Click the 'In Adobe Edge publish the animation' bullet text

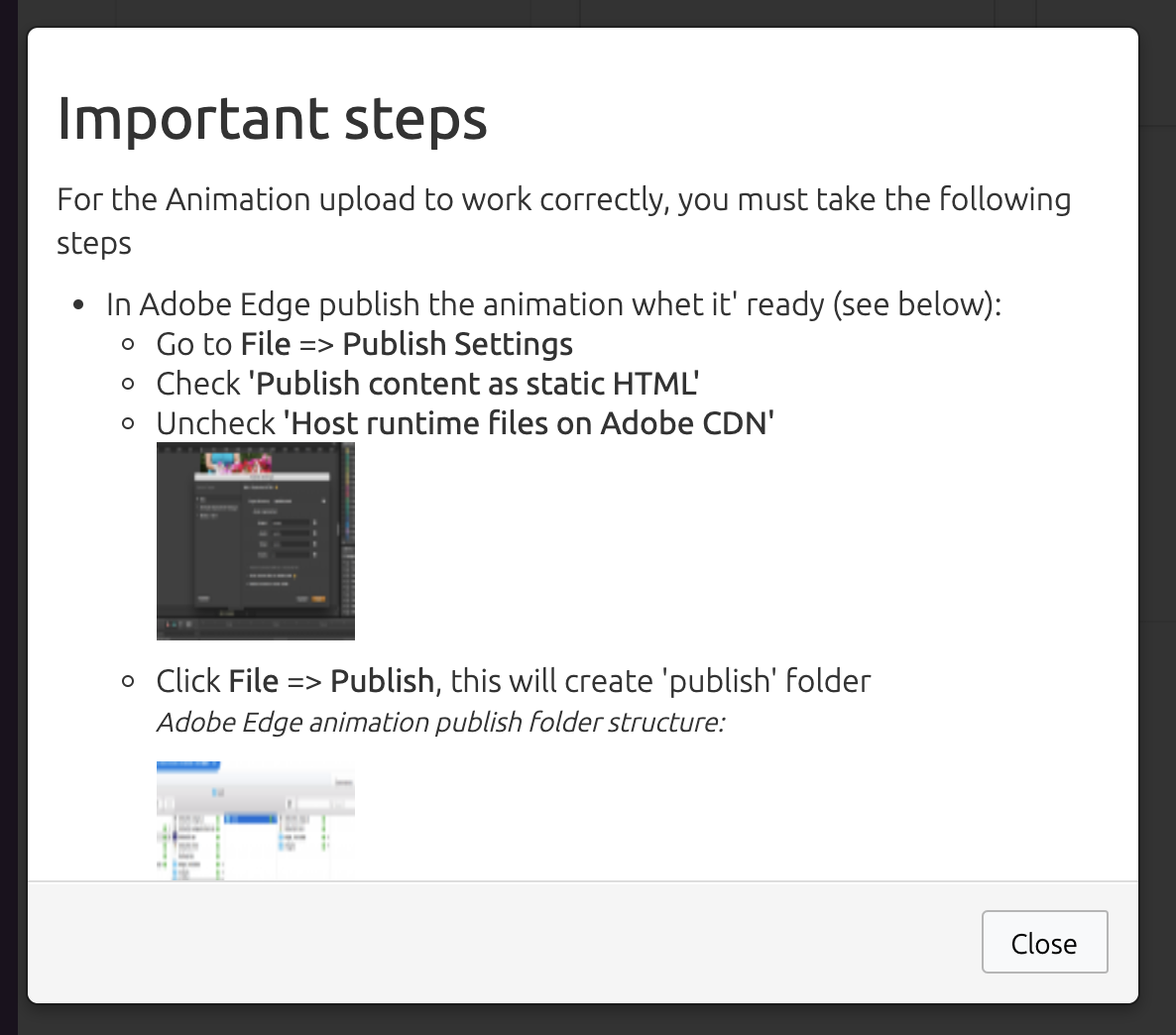pyautogui.click(x=553, y=304)
